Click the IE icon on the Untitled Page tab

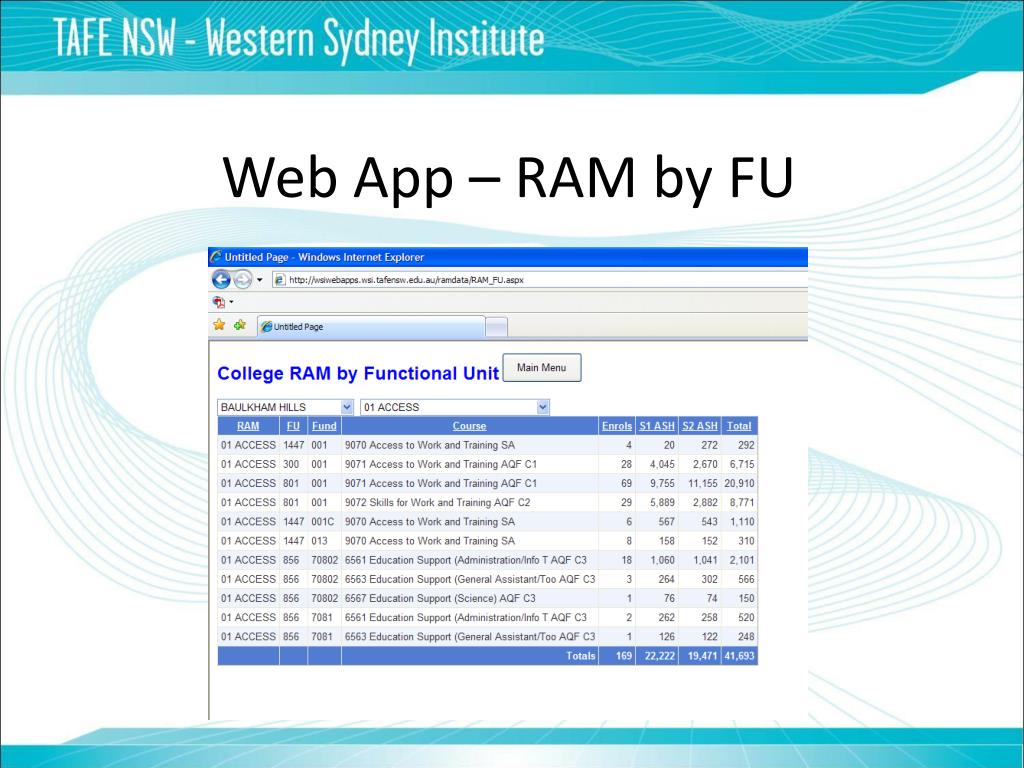(266, 327)
